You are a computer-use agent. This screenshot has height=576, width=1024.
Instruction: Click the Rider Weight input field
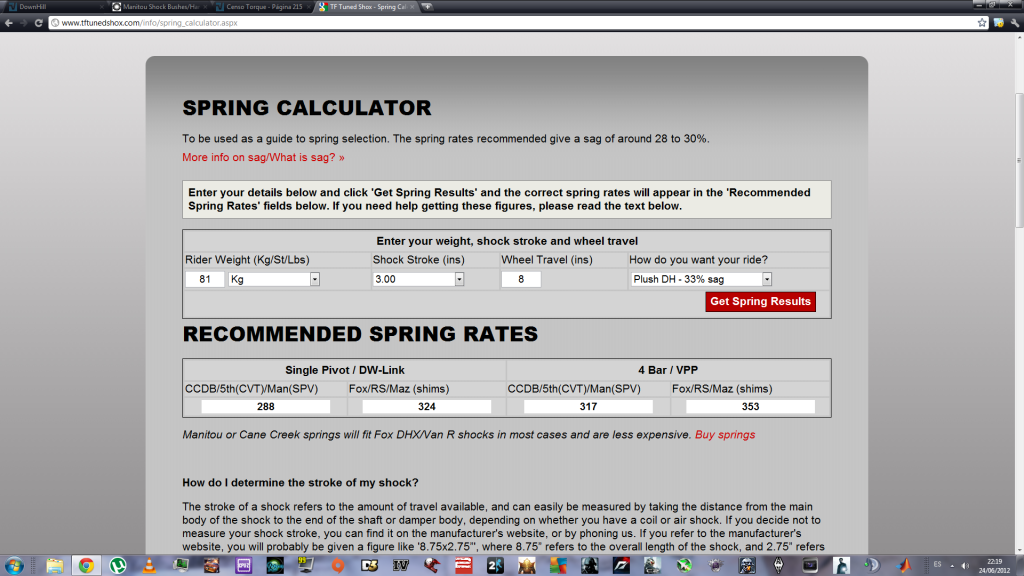pos(204,280)
